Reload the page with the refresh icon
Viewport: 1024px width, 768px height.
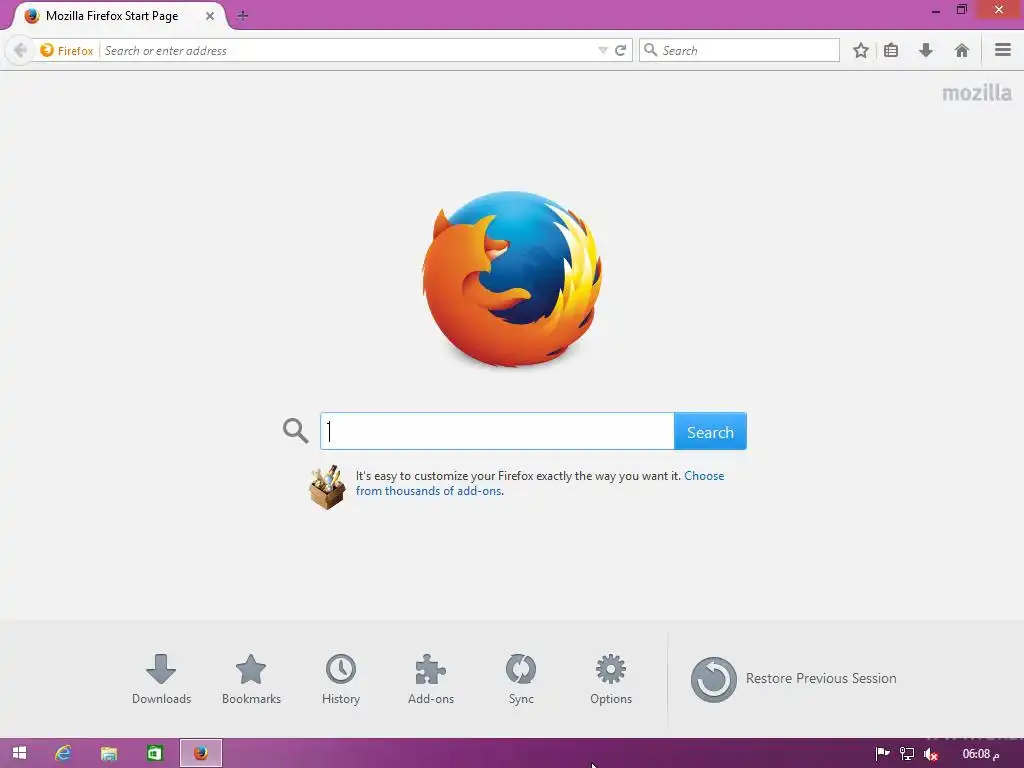(620, 50)
